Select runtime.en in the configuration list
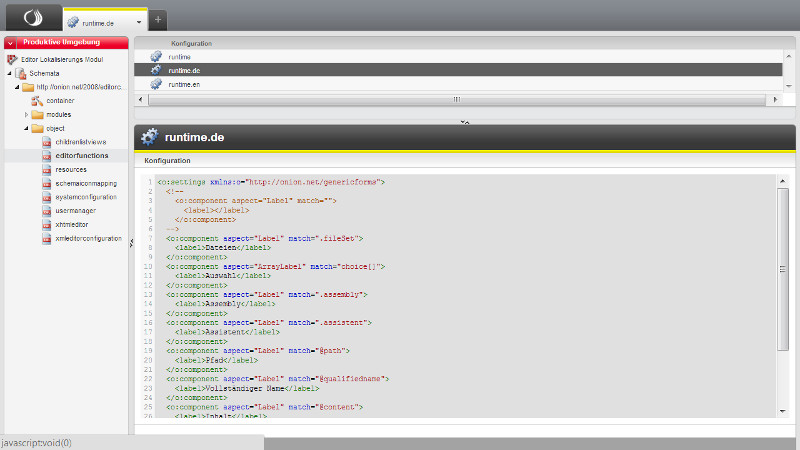Image resolution: width=800 pixels, height=450 pixels. 184,84
